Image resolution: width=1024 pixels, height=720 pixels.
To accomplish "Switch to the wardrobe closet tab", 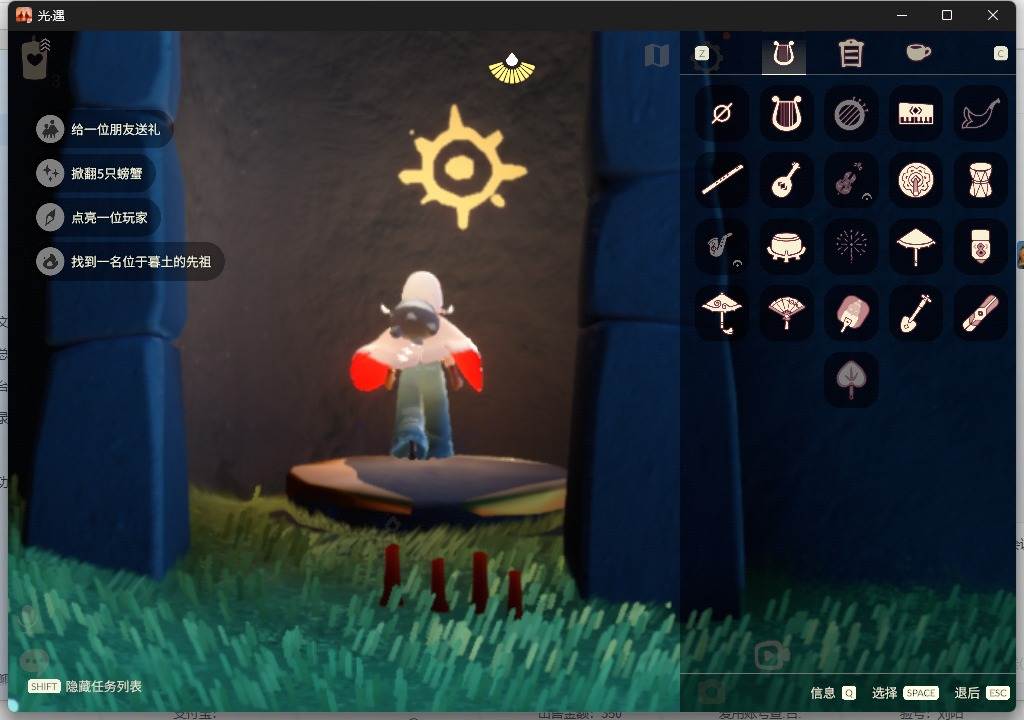I will pos(851,54).
